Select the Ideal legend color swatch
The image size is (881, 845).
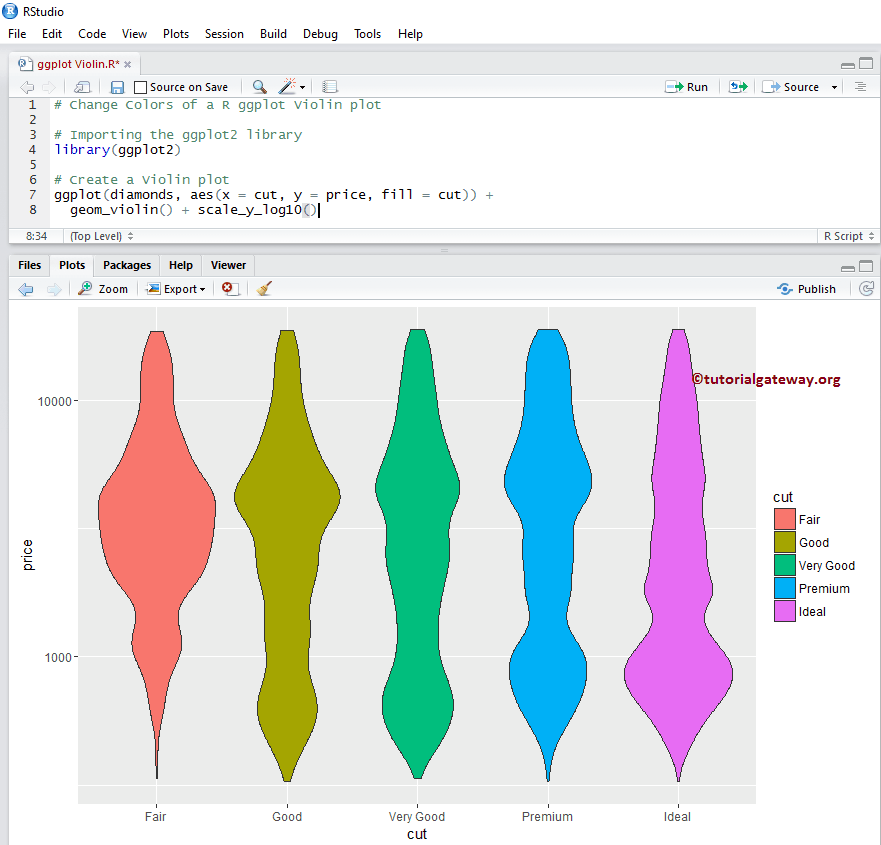coord(785,611)
